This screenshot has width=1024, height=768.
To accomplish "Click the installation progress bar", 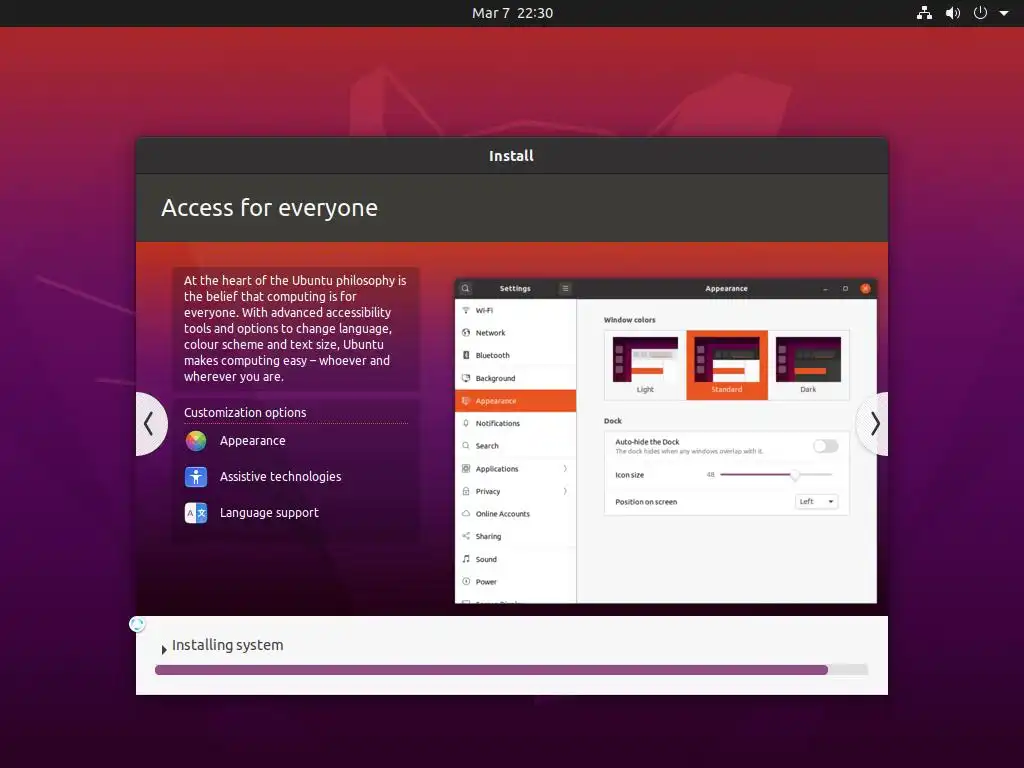I will point(511,670).
